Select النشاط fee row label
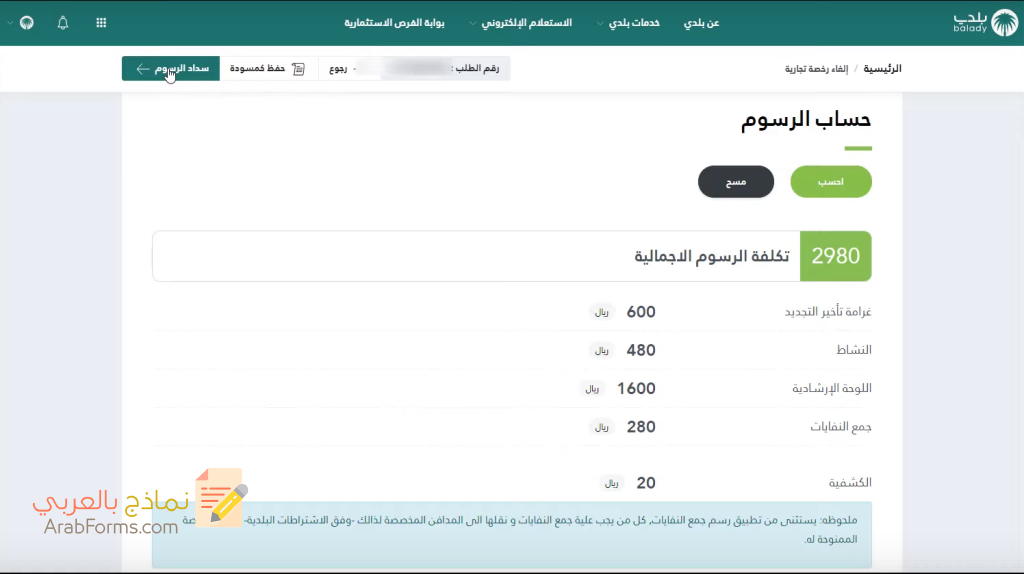This screenshot has height=574, width=1024. tap(854, 350)
